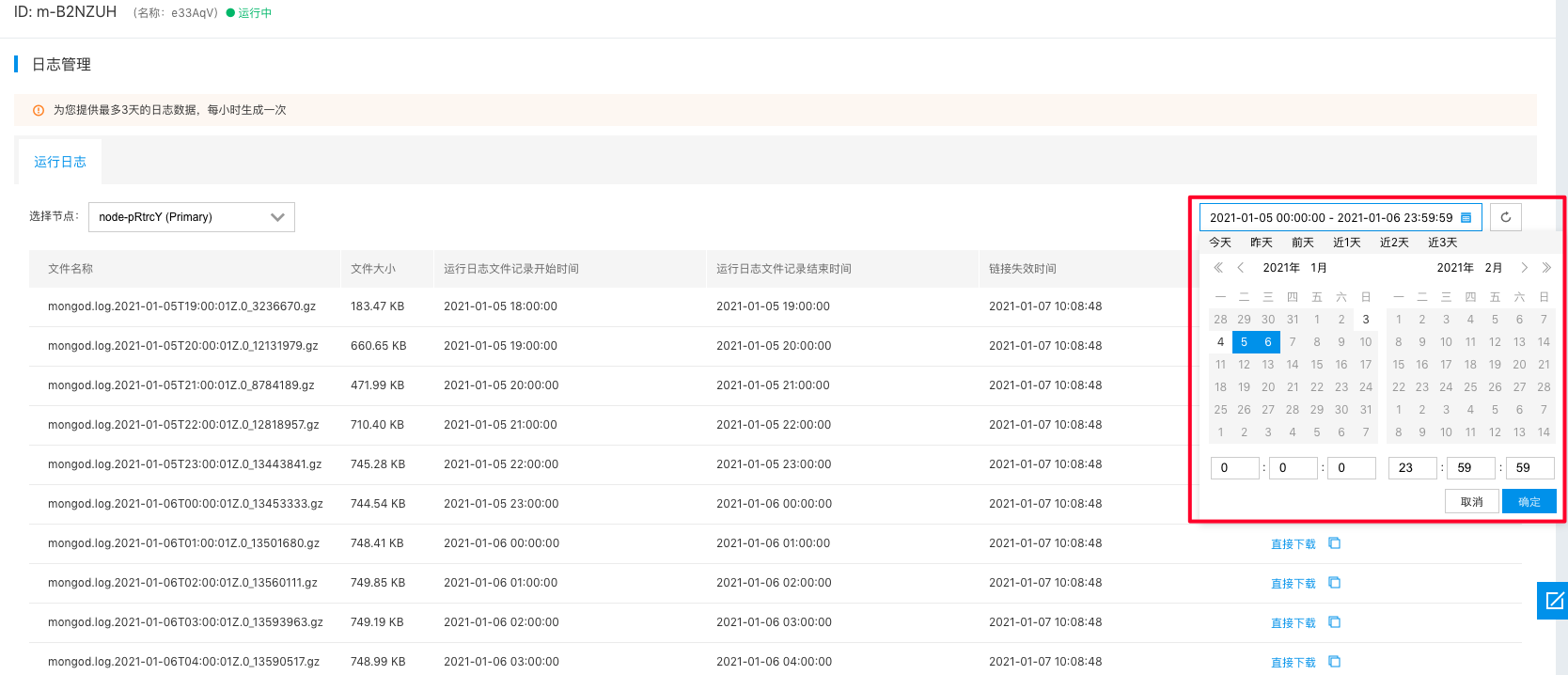Select the 昨天 quick range shortcut
The image size is (1568, 675).
coord(1261,243)
